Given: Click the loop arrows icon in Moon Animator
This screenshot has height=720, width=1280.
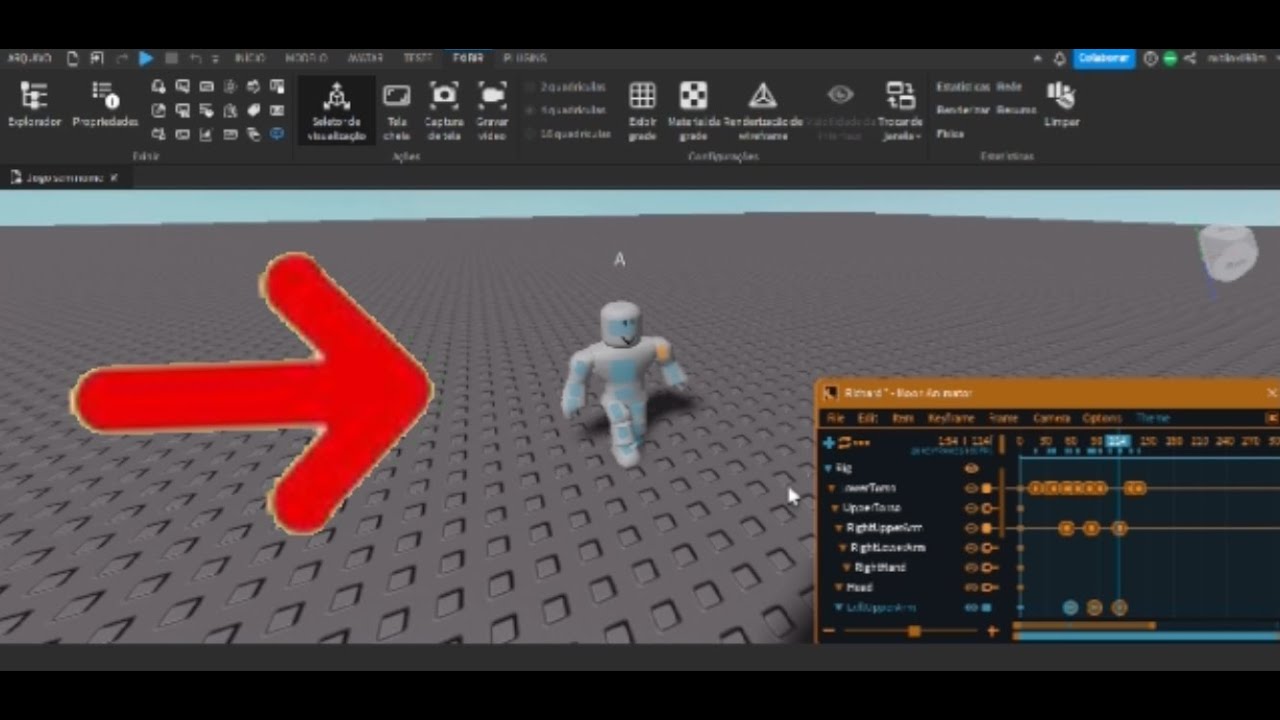Looking at the screenshot, I should (845, 442).
